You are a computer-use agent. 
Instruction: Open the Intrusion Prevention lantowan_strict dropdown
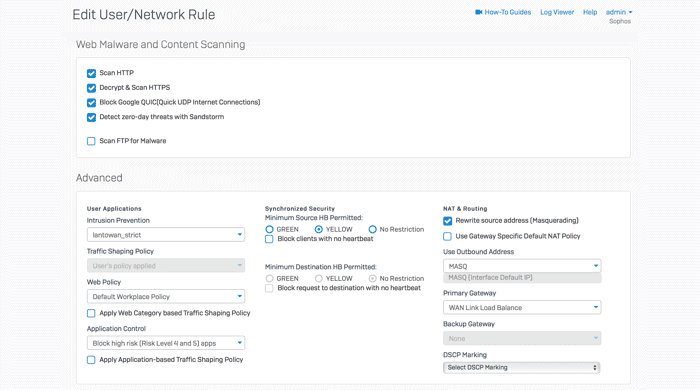166,235
